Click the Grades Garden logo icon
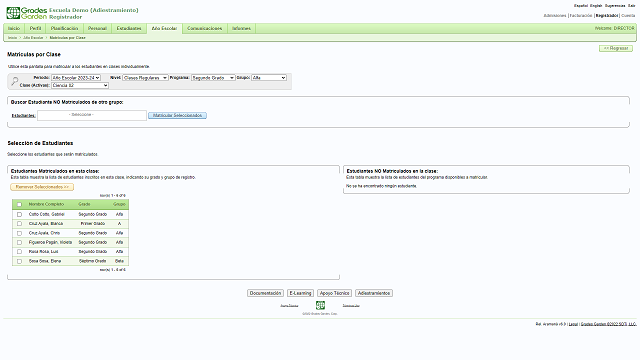The width and height of the screenshot is (640, 360). point(13,13)
